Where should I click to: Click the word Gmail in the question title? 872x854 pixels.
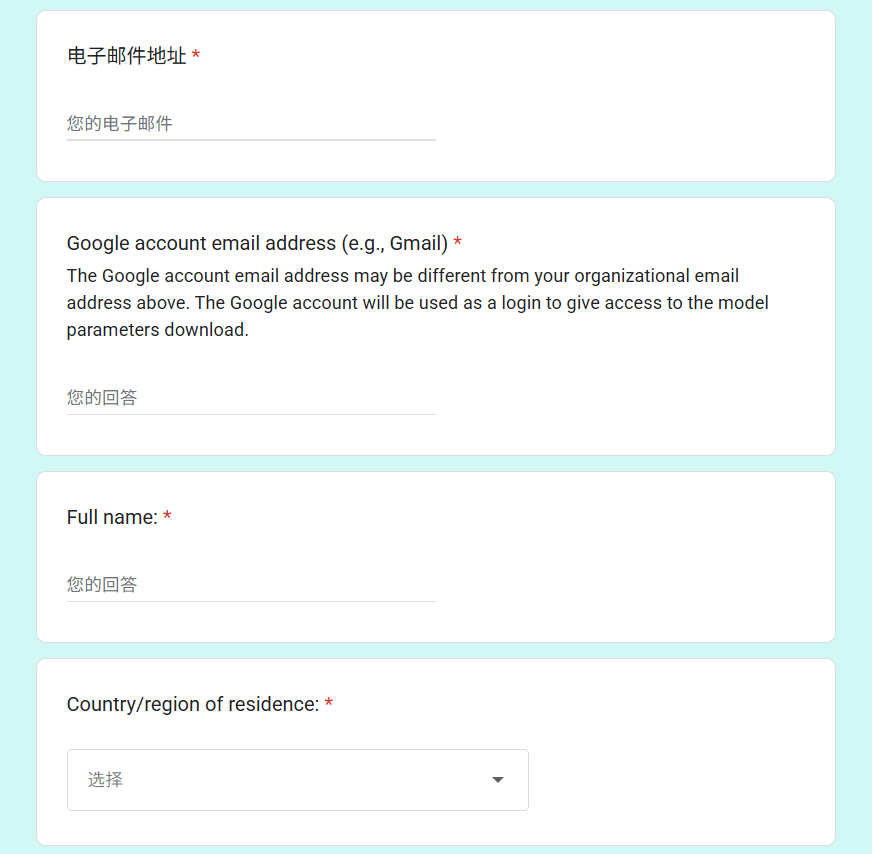point(415,244)
